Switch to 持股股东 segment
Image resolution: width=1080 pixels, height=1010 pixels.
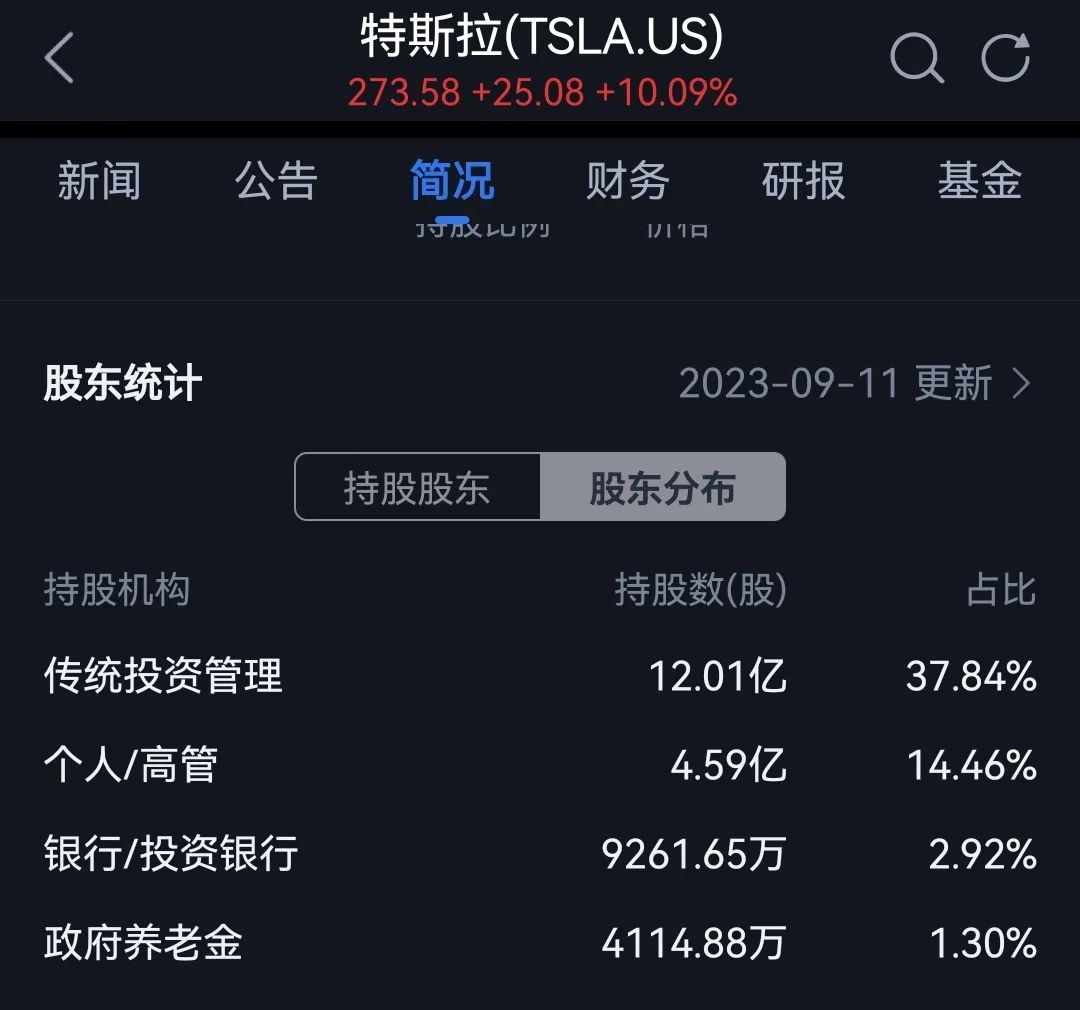coord(417,487)
